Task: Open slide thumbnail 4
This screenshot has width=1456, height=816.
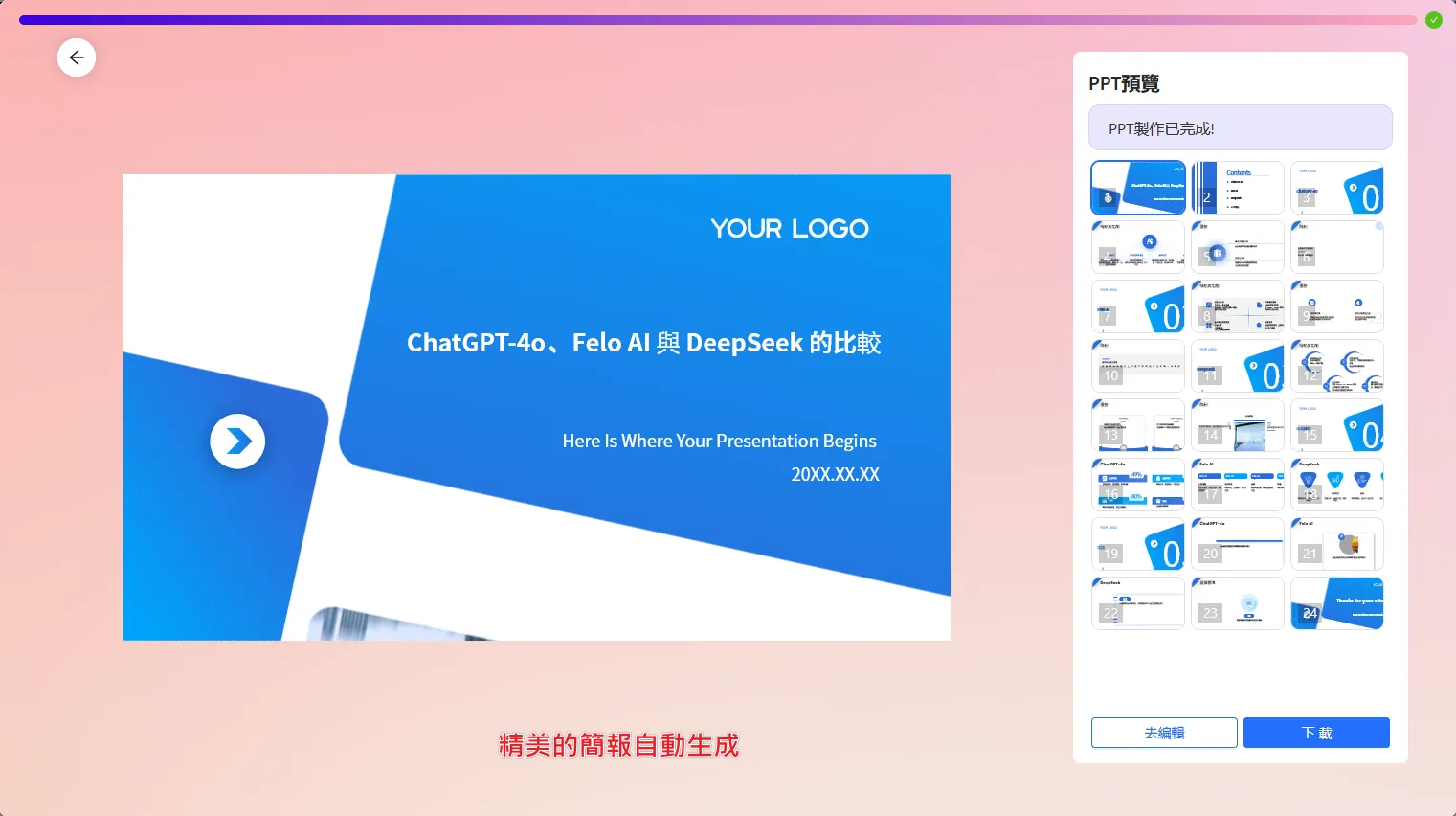Action: 1138,247
